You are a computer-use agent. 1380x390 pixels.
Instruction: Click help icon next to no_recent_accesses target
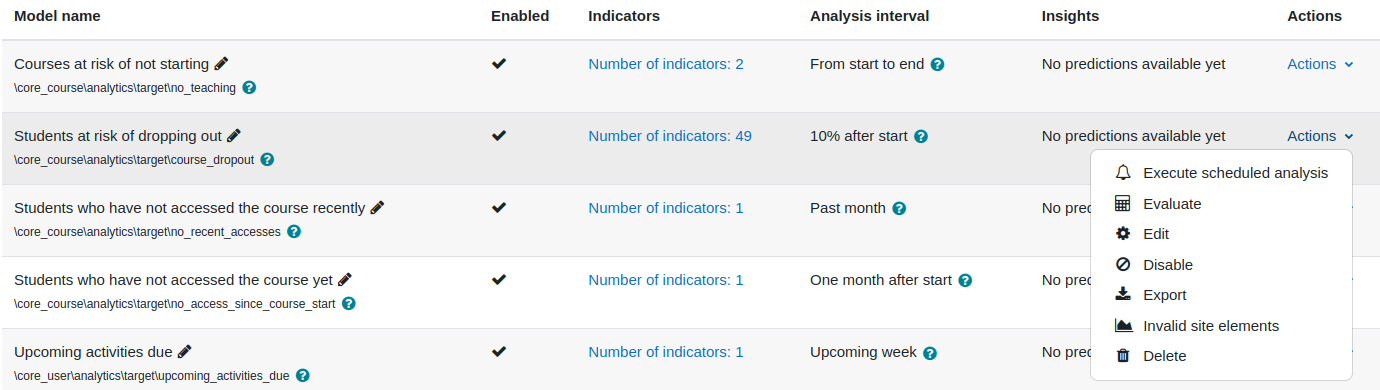tap(294, 232)
